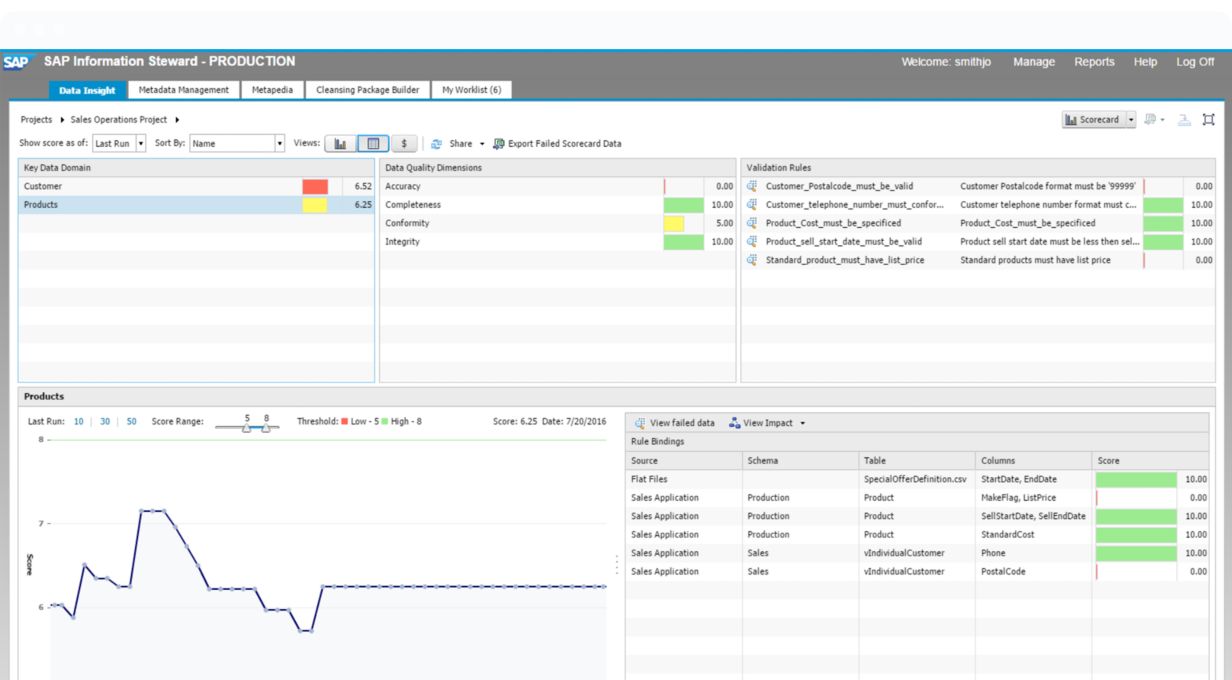Switch to the Metadata Management tab

pos(183,90)
